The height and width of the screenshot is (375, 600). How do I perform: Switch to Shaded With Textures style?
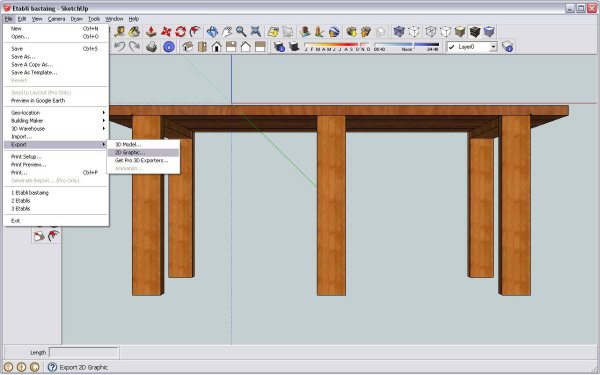pyautogui.click(x=474, y=31)
